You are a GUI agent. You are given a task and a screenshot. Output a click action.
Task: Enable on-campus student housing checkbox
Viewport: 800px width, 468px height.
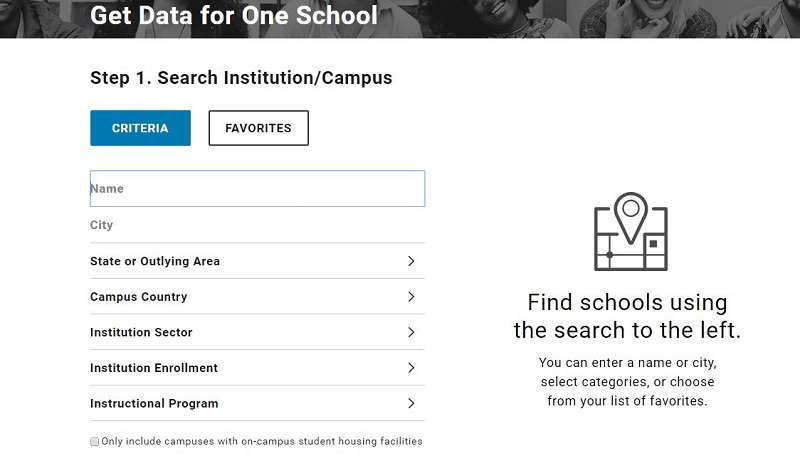click(x=95, y=441)
